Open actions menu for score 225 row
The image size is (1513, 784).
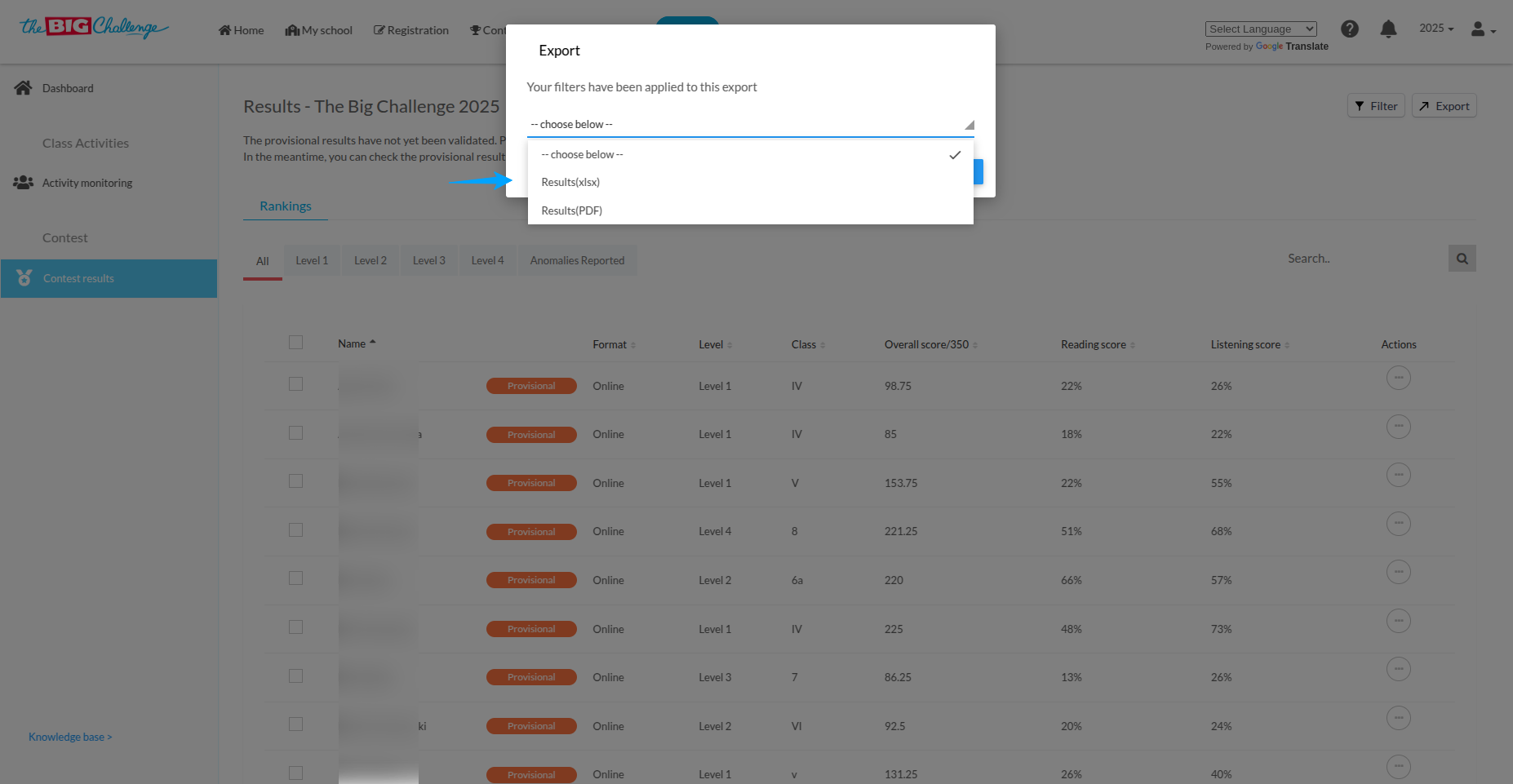pyautogui.click(x=1399, y=621)
